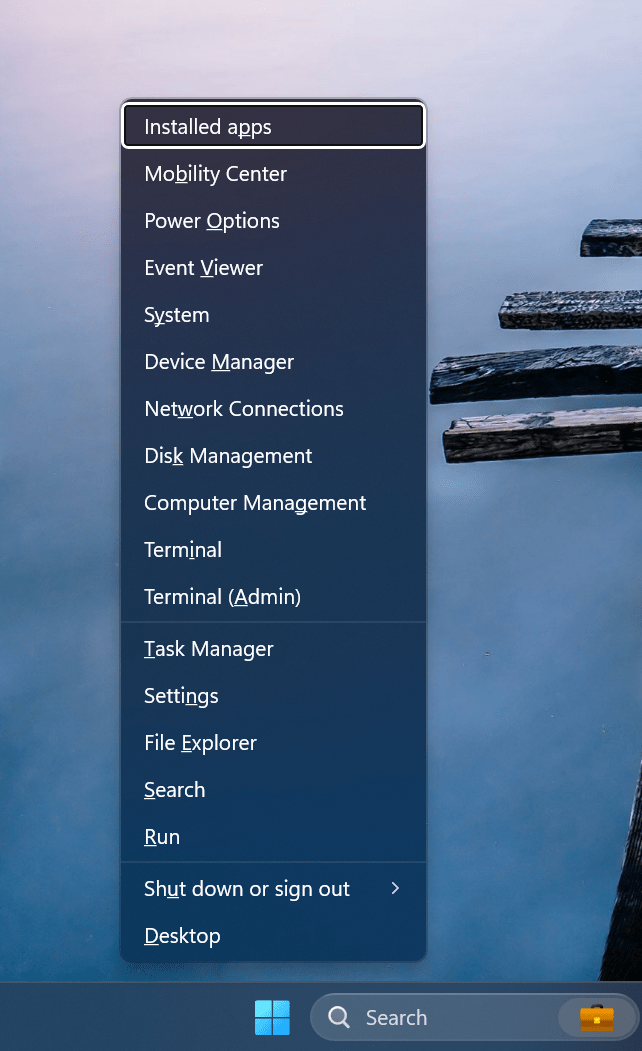Click the Windows Start button
The image size is (642, 1051).
coord(272,1018)
